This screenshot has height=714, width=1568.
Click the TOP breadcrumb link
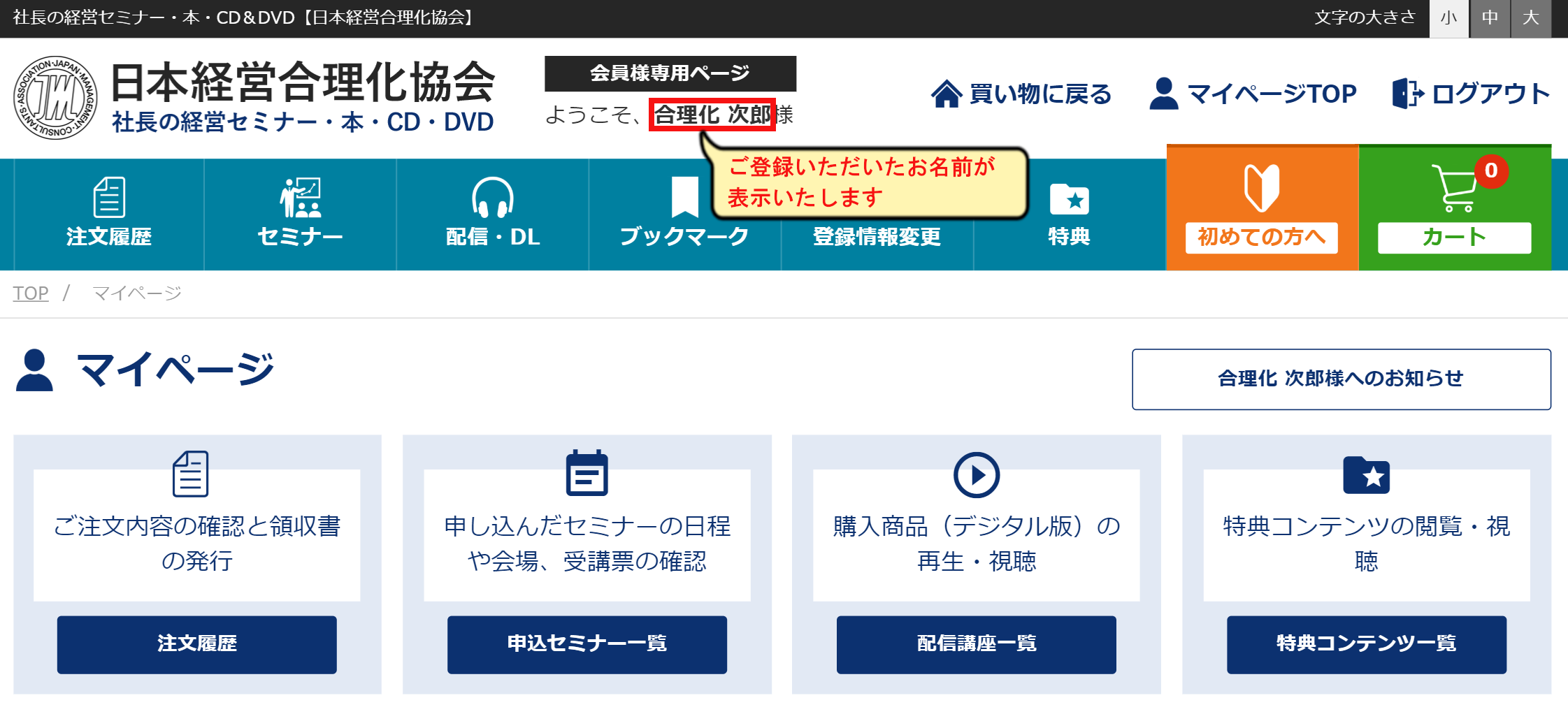click(x=31, y=293)
